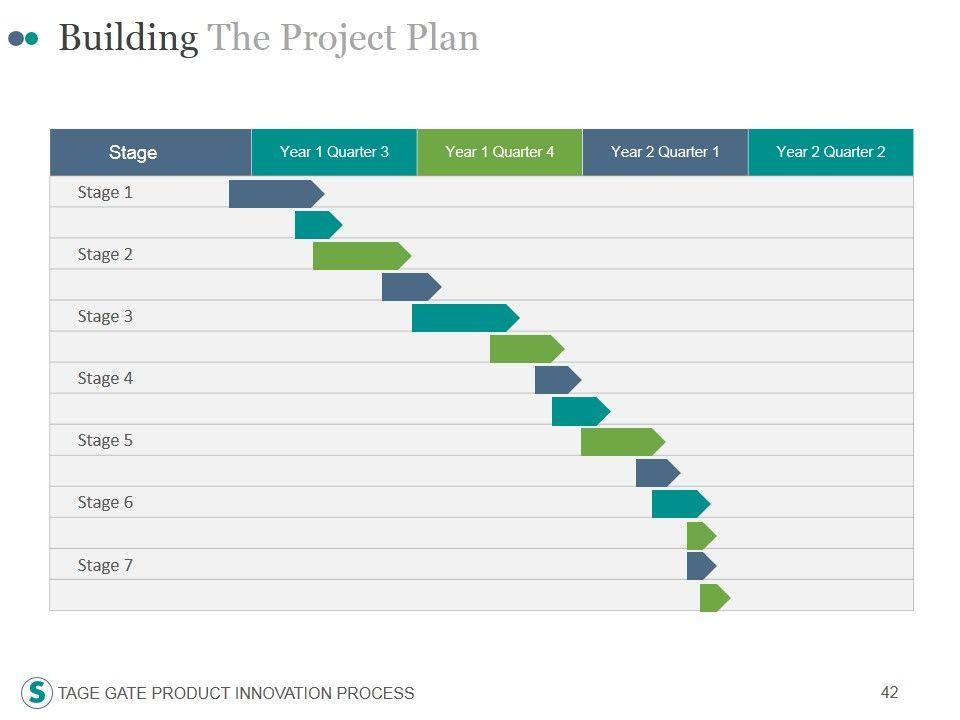Click the Year 2 Quarter 1 column header

click(665, 152)
